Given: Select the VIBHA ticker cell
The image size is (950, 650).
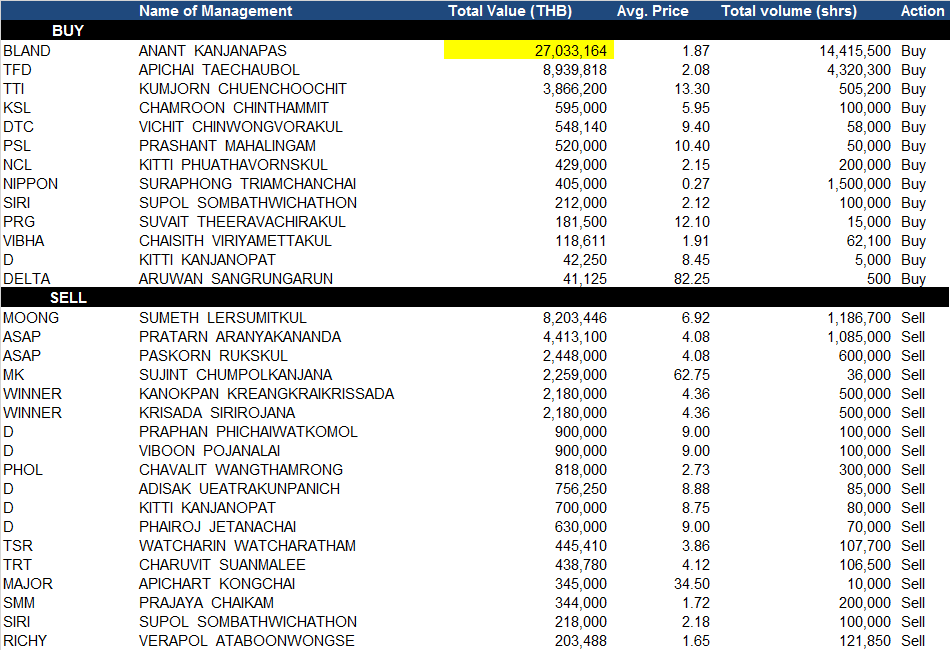Looking at the screenshot, I should click(x=24, y=240).
